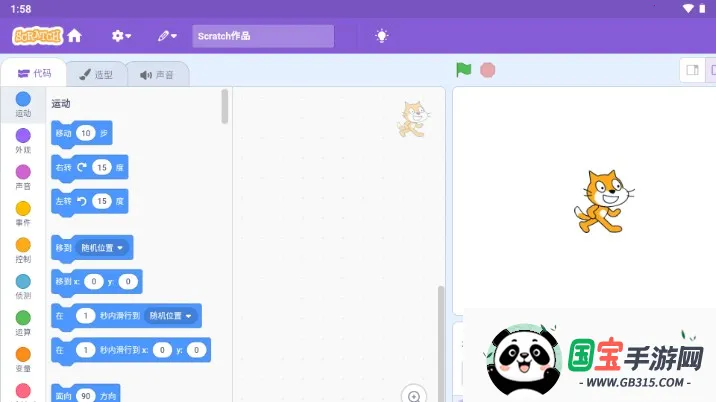Select the 侦测 sensing category

point(23,287)
